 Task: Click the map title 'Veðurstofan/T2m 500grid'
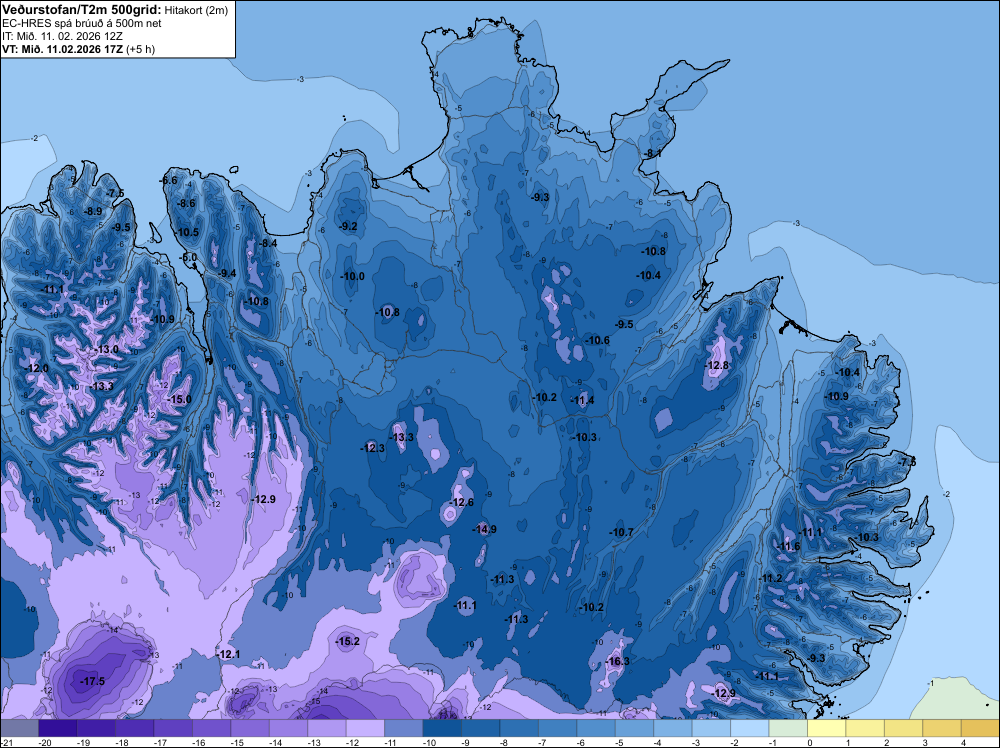click(81, 9)
